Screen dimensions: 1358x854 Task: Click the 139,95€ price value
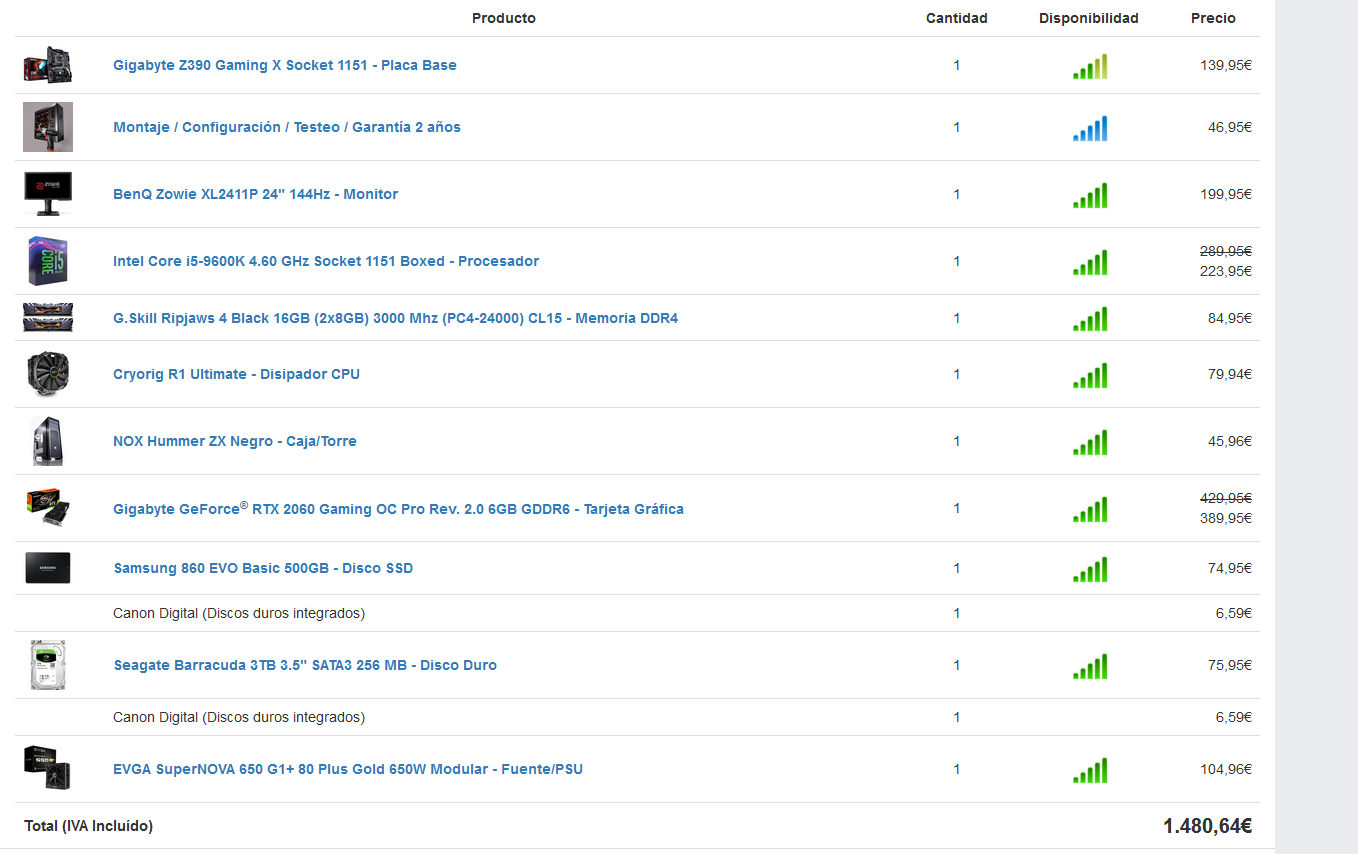click(1226, 65)
